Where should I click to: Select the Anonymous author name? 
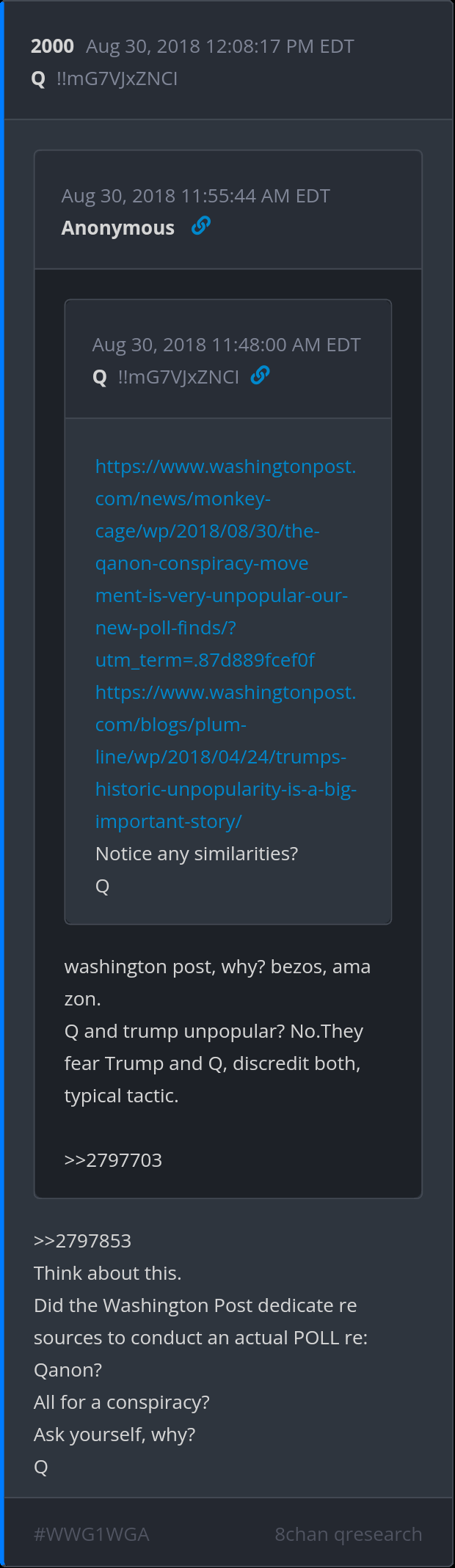pyautogui.click(x=118, y=228)
